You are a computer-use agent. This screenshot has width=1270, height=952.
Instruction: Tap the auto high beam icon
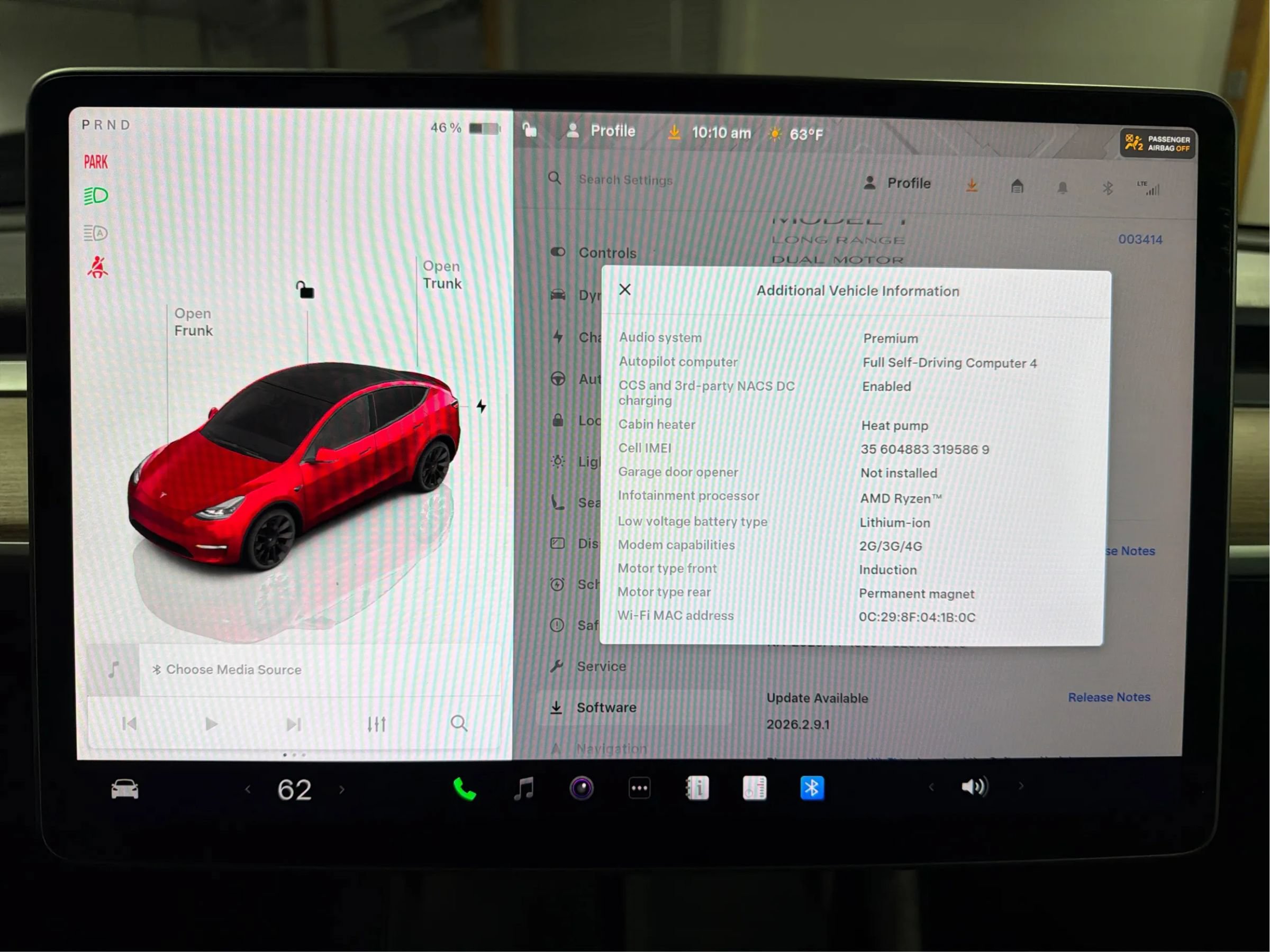pyautogui.click(x=95, y=233)
